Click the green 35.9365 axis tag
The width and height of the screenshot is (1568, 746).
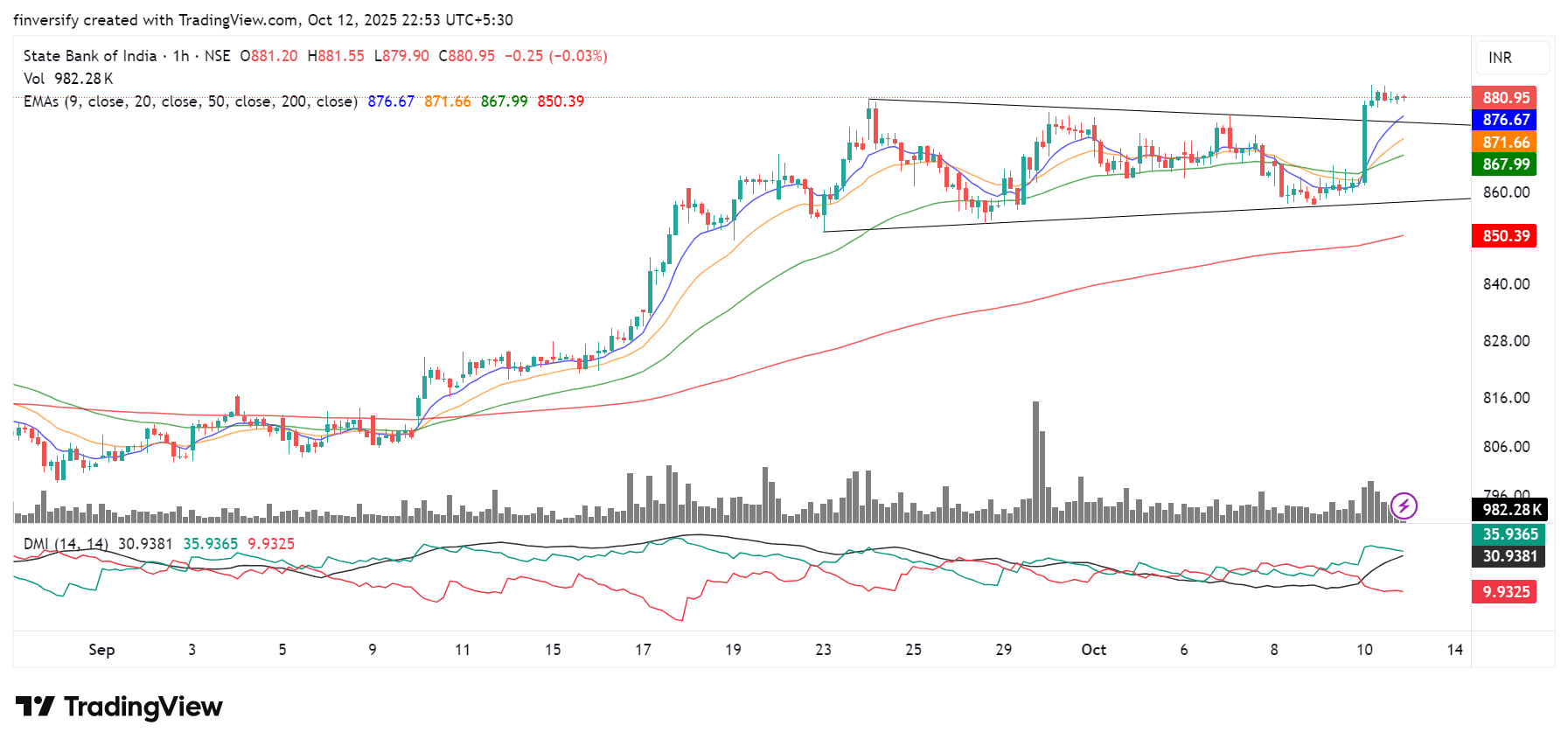[x=1509, y=534]
